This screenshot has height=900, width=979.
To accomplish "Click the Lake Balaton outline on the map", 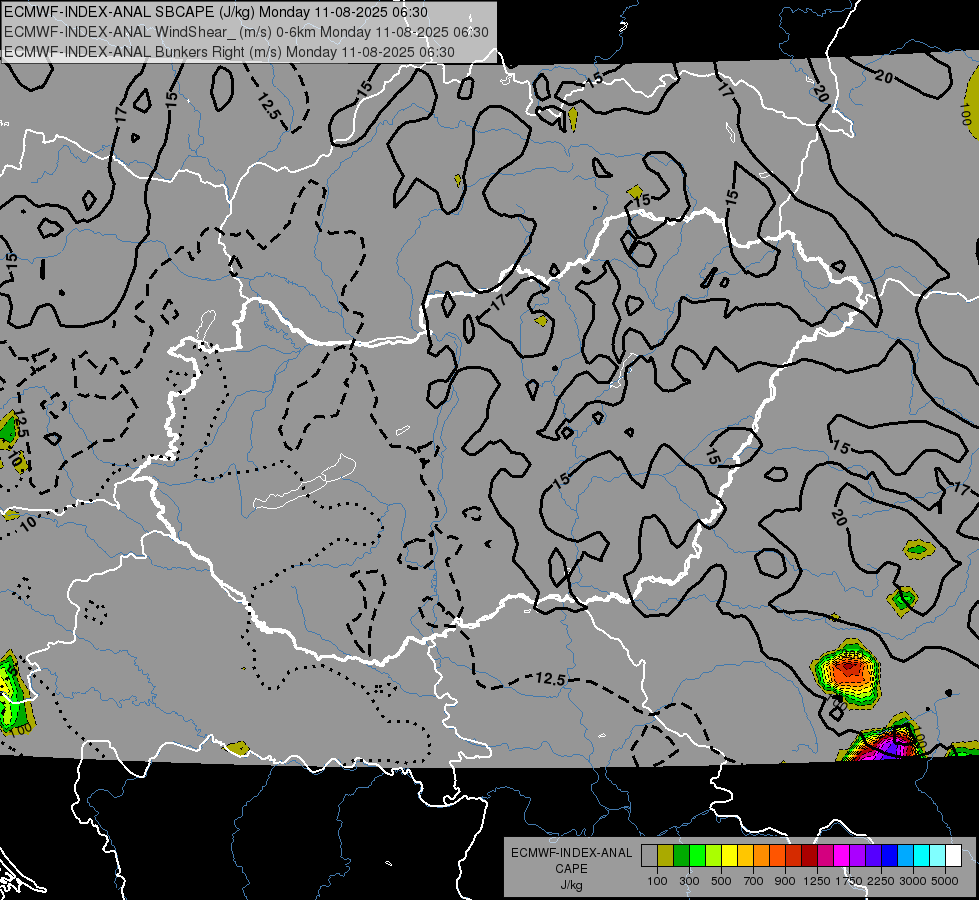I will [x=305, y=482].
